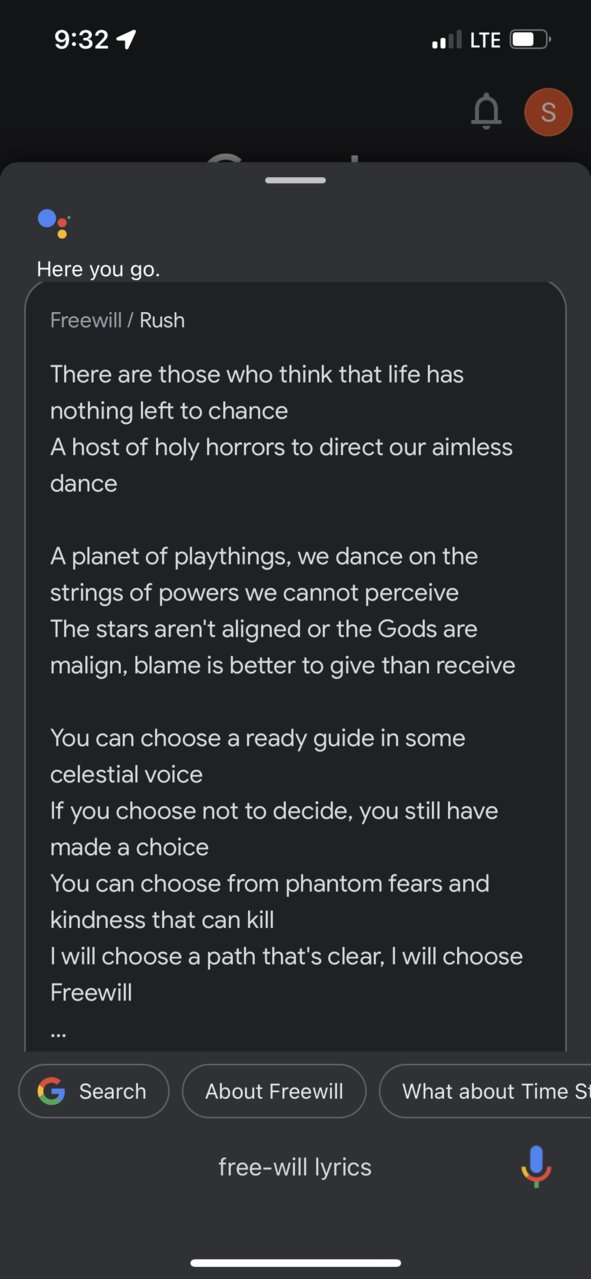Tap the 9:32 clock in status bar
The image size is (591, 1279).
pos(81,40)
